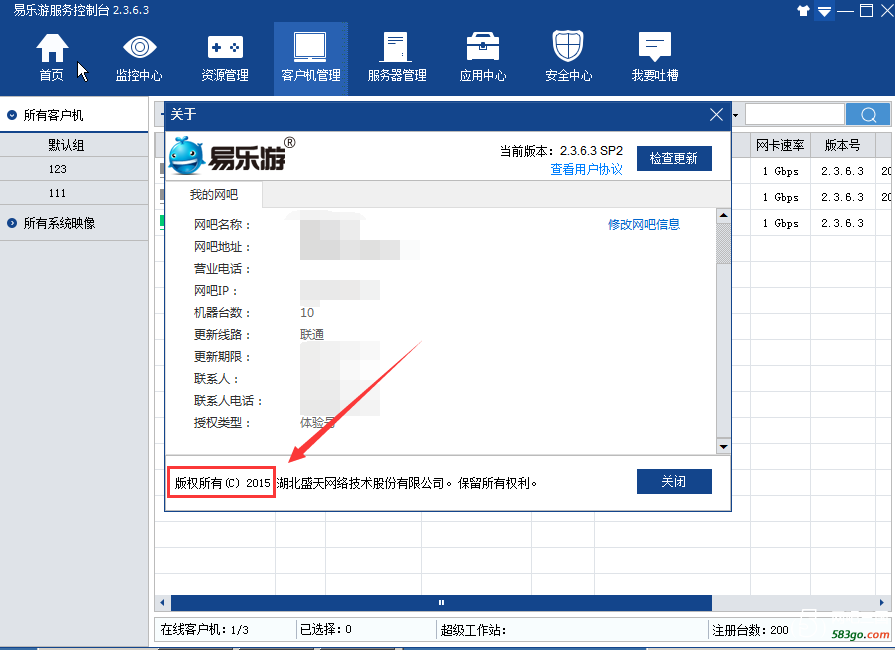Viewport: 895px width, 650px height.
Task: Click the magnifier search button
Action: point(868,115)
